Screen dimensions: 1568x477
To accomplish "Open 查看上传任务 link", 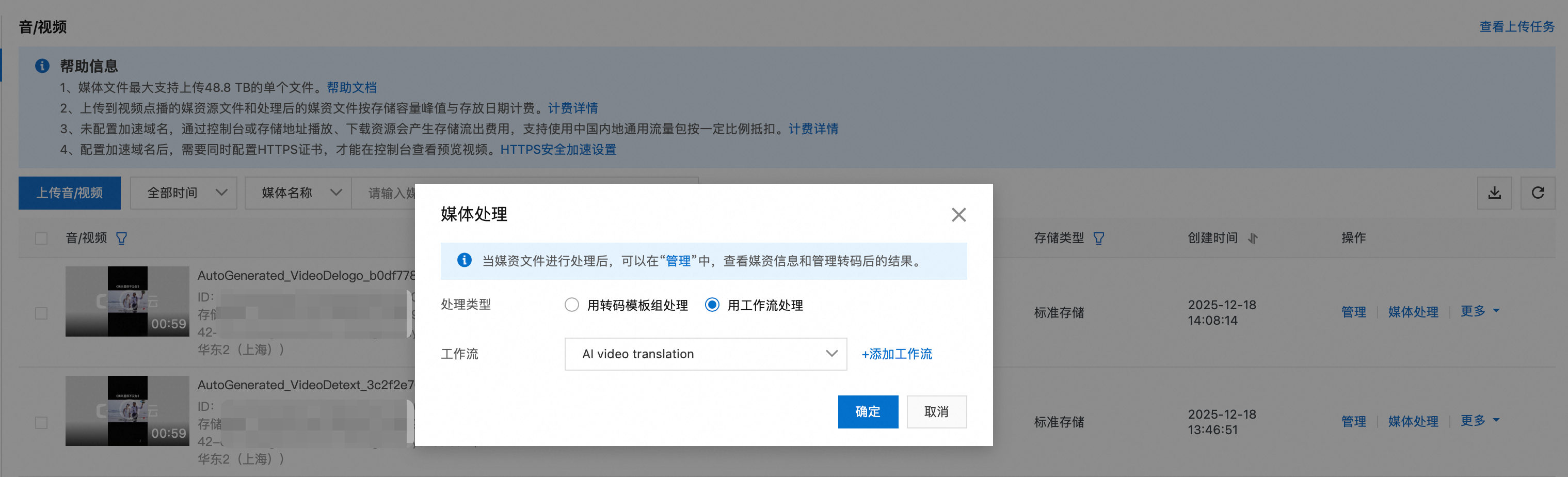I will pos(1516,27).
